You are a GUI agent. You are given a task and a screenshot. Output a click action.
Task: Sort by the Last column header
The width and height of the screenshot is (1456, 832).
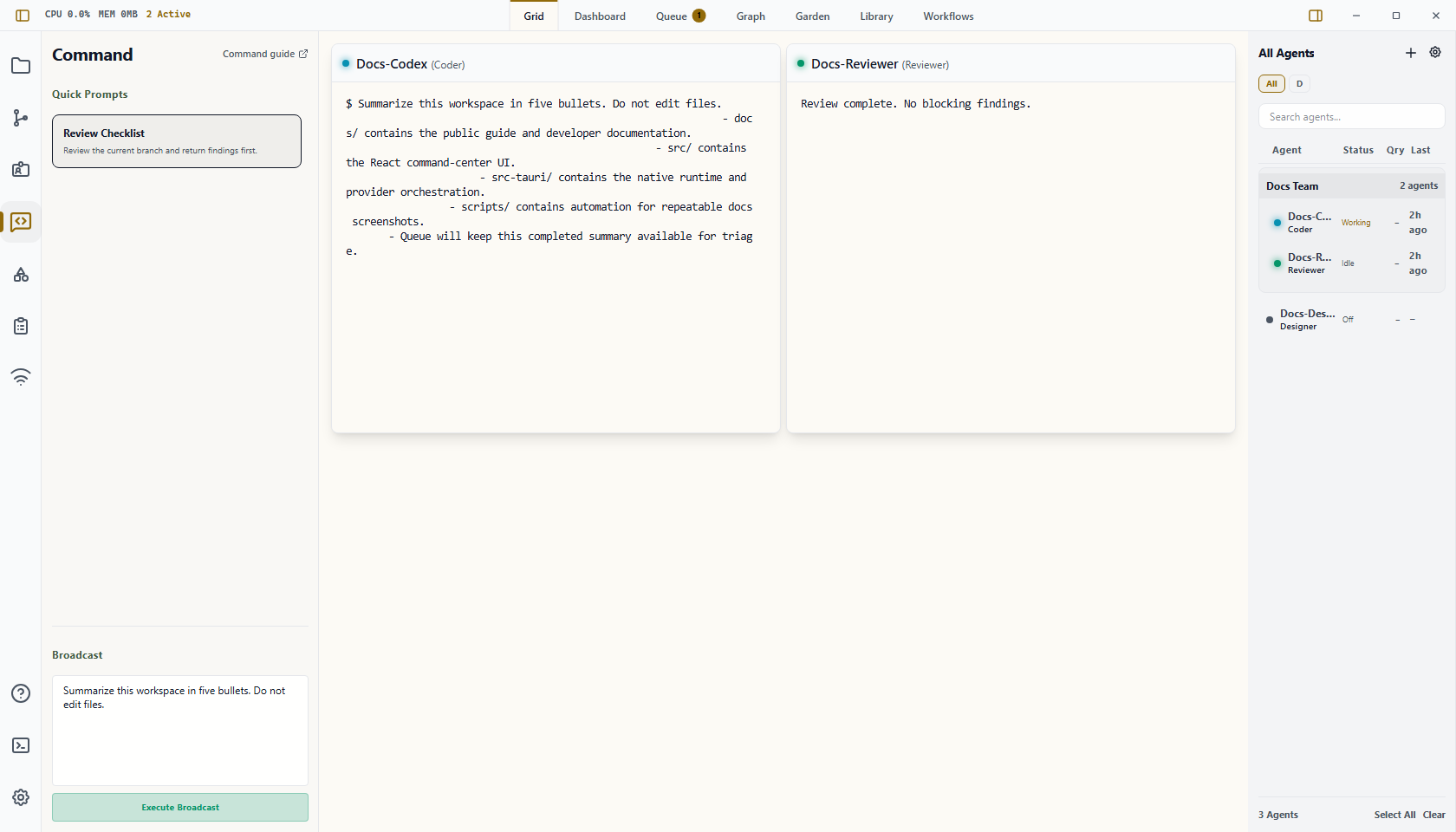pyautogui.click(x=1420, y=150)
